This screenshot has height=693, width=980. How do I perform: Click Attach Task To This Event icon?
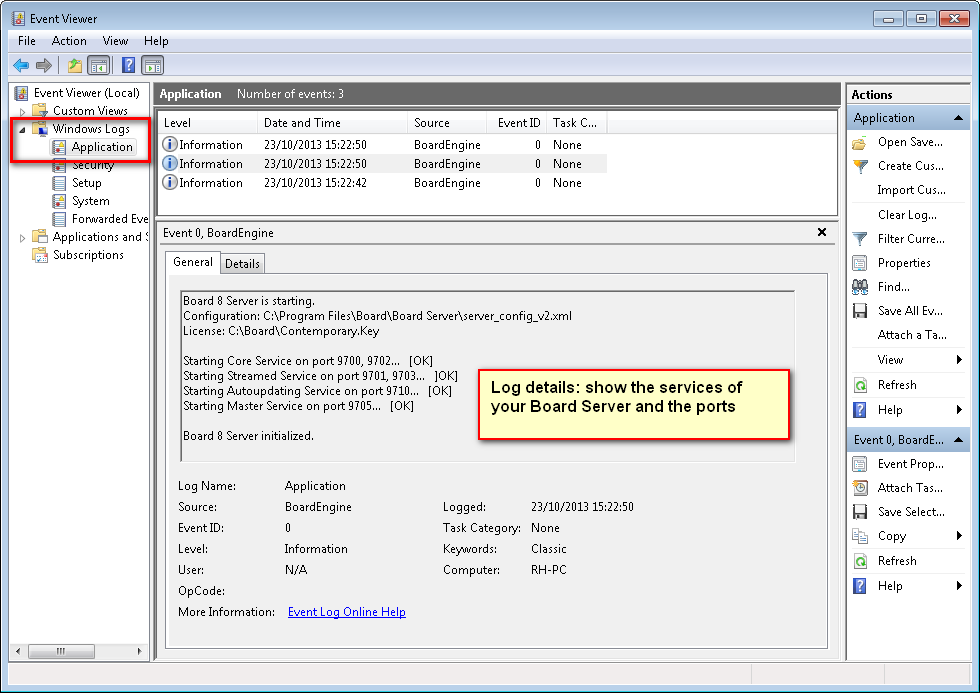point(860,488)
